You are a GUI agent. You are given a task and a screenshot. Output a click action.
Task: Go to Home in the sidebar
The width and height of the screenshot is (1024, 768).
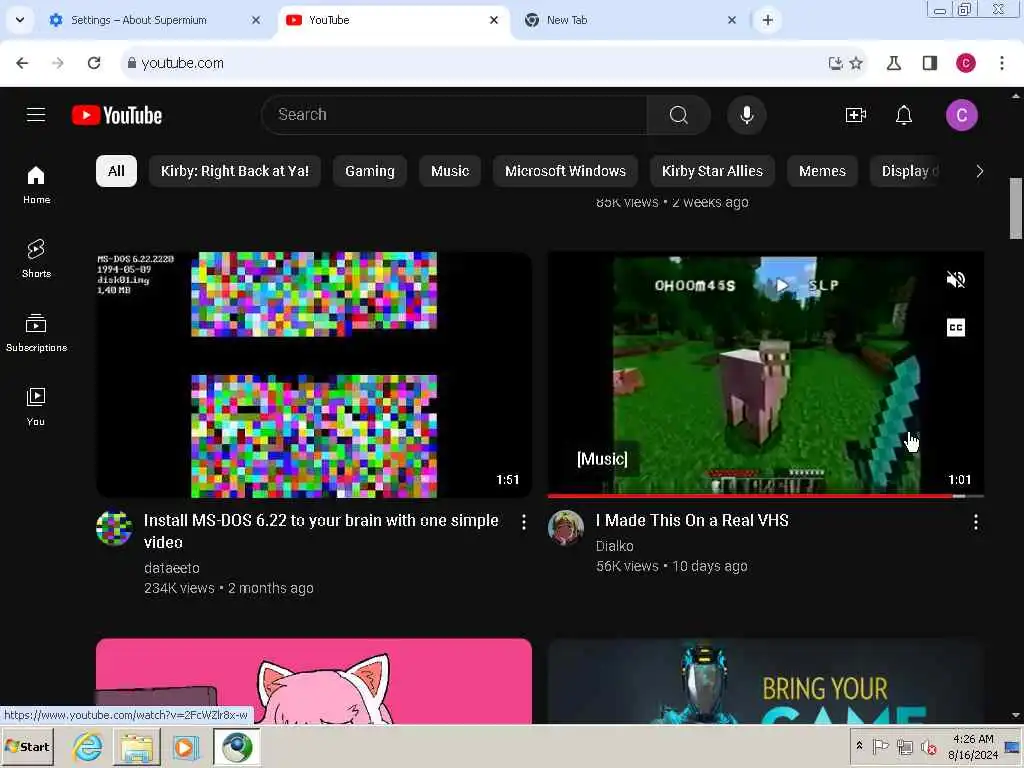(x=36, y=185)
